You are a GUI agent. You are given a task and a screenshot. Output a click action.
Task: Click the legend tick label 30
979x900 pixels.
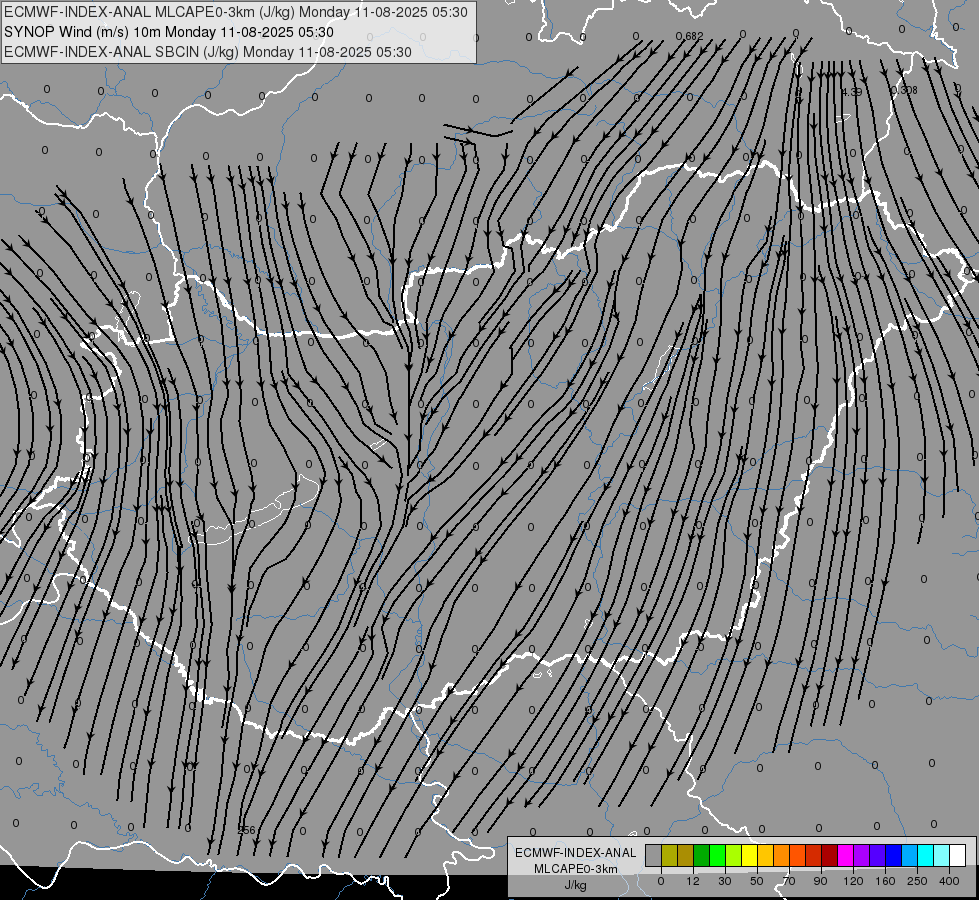pos(725,881)
